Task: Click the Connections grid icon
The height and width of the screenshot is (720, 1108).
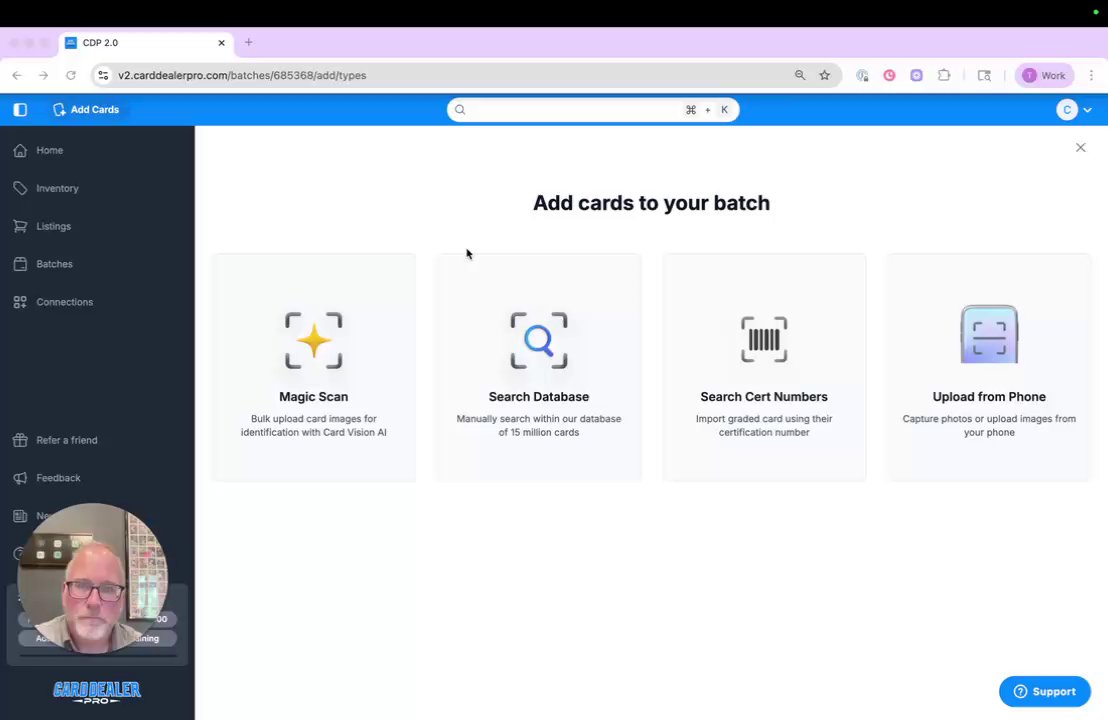Action: (20, 302)
